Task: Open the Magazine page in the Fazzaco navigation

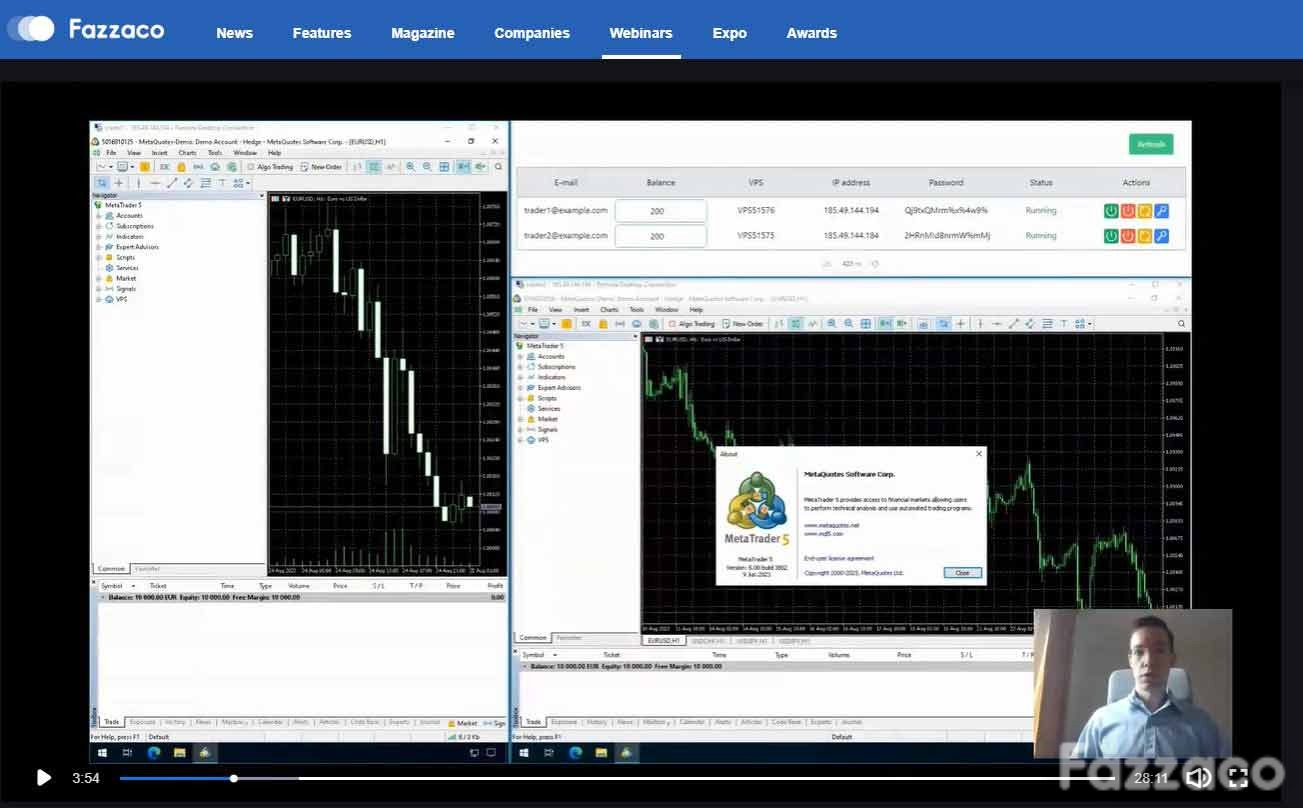Action: point(423,33)
